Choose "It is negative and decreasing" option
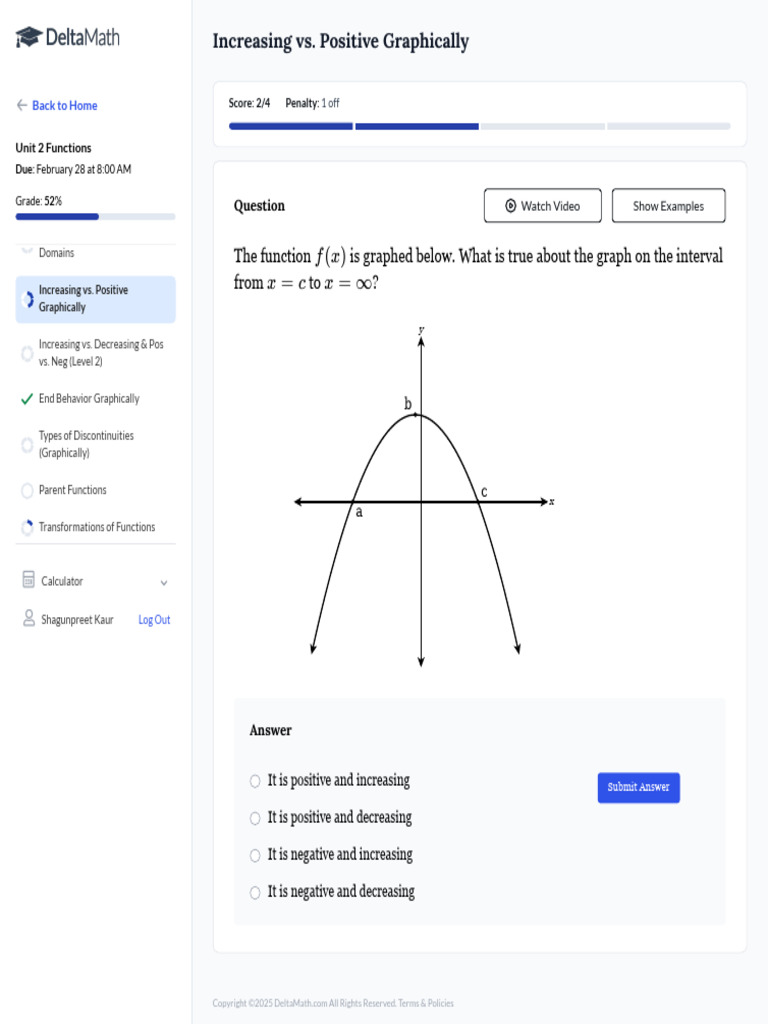 [x=255, y=892]
